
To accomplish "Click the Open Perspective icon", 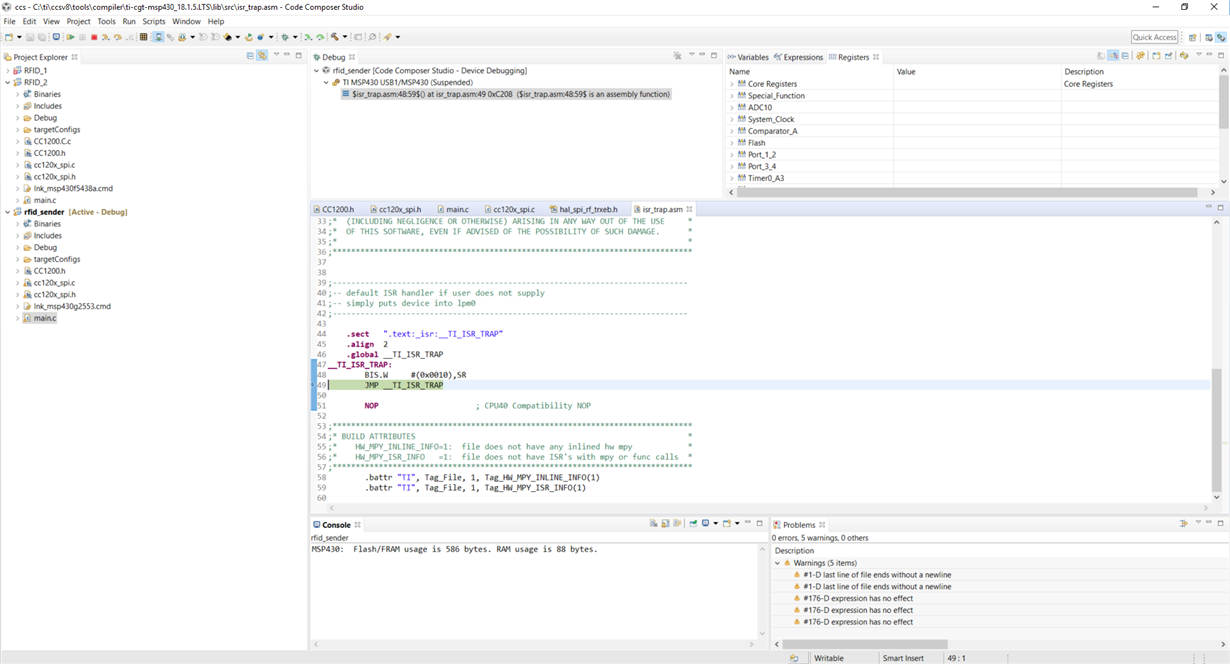I will (1193, 37).
